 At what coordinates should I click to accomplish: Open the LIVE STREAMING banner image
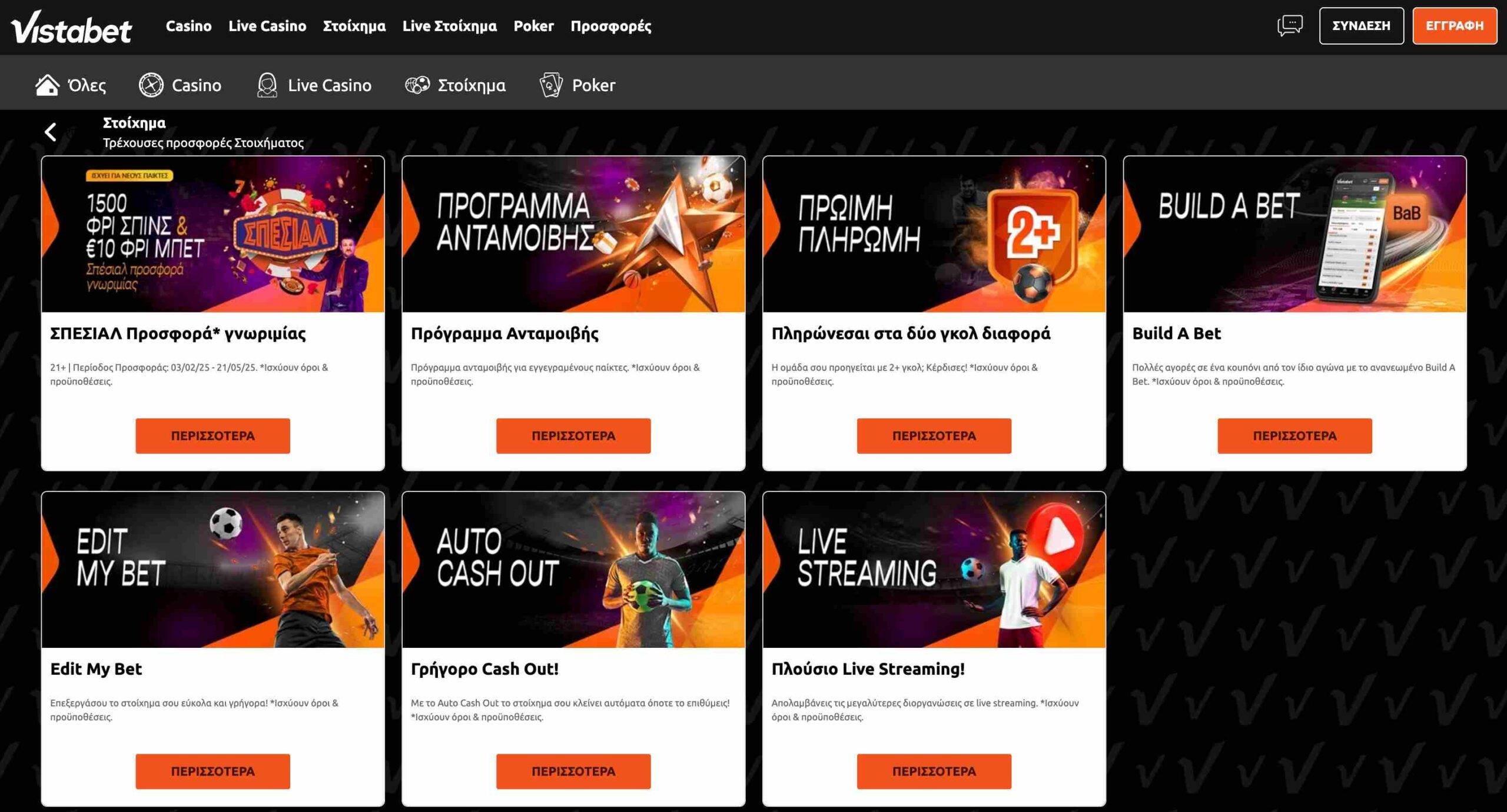[x=934, y=570]
